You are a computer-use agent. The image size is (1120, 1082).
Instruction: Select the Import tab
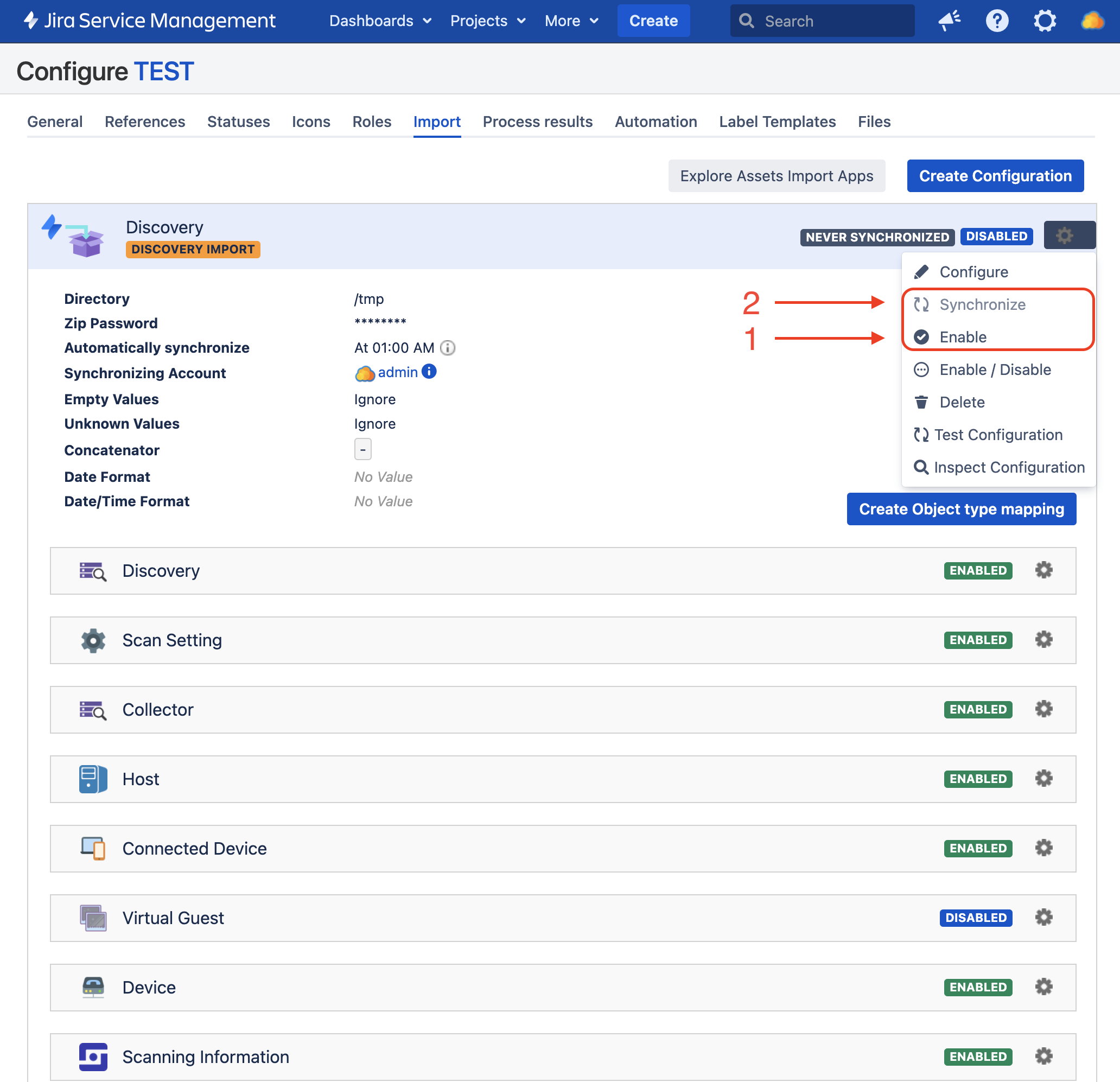coord(437,122)
